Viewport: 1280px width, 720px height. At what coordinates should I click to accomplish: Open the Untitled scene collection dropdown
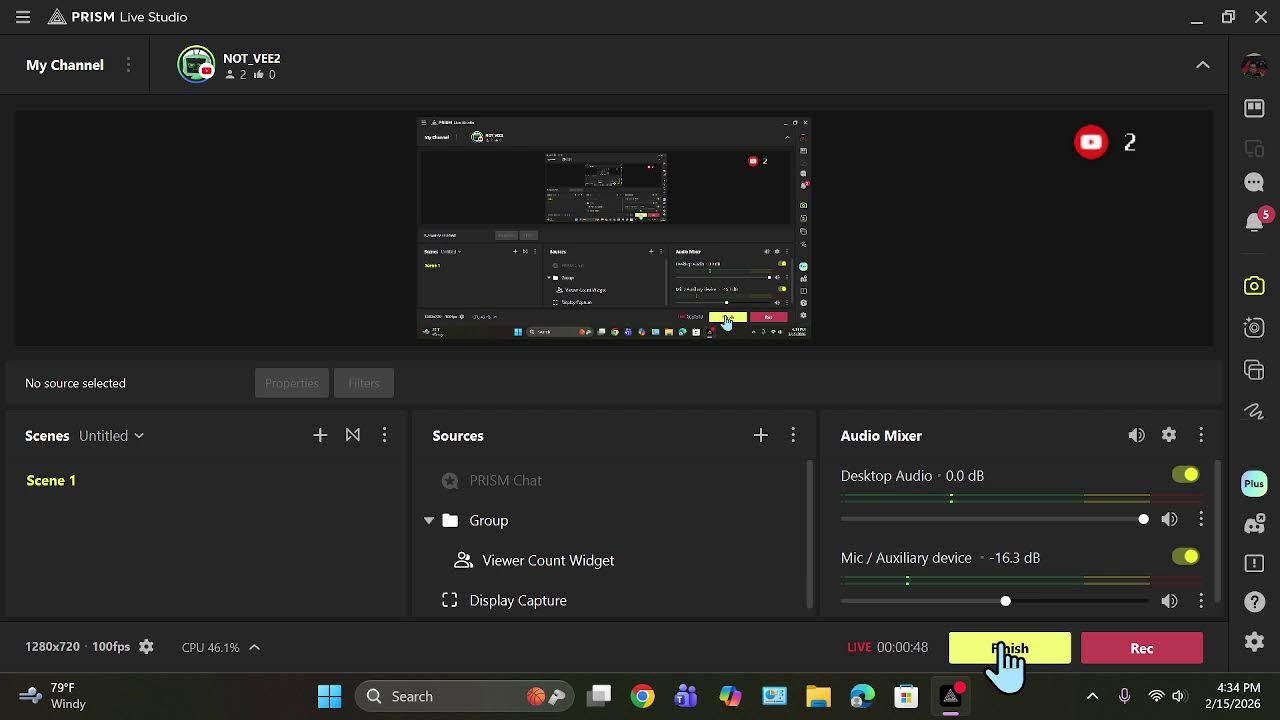(111, 436)
